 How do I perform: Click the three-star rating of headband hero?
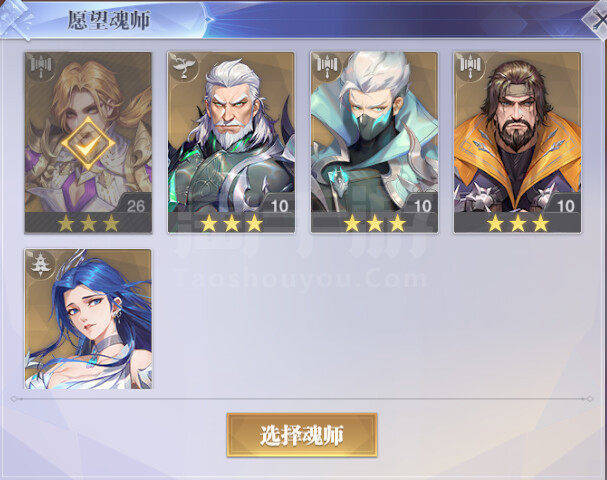[518, 223]
